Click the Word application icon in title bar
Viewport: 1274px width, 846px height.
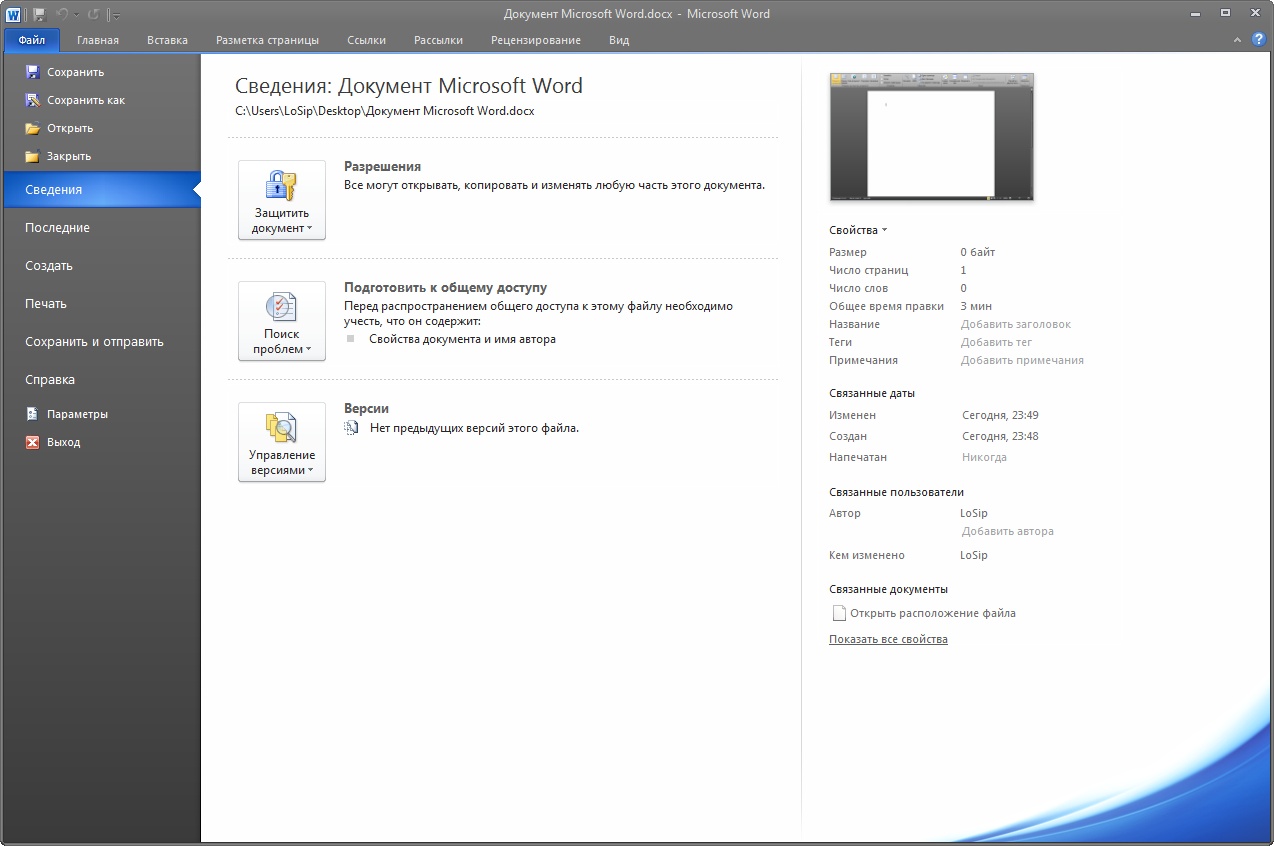coord(14,15)
